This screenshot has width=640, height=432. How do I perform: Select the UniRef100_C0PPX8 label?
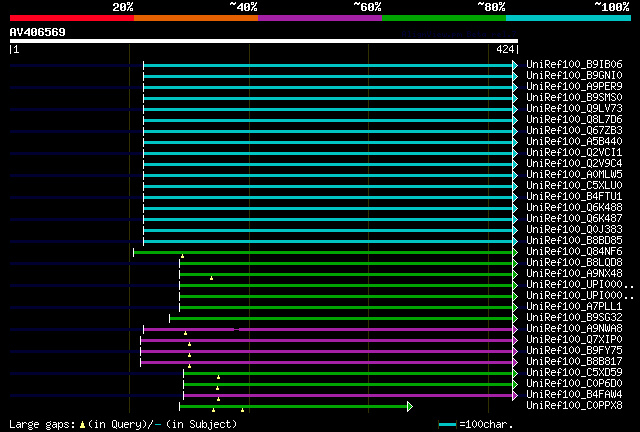[x=574, y=406]
